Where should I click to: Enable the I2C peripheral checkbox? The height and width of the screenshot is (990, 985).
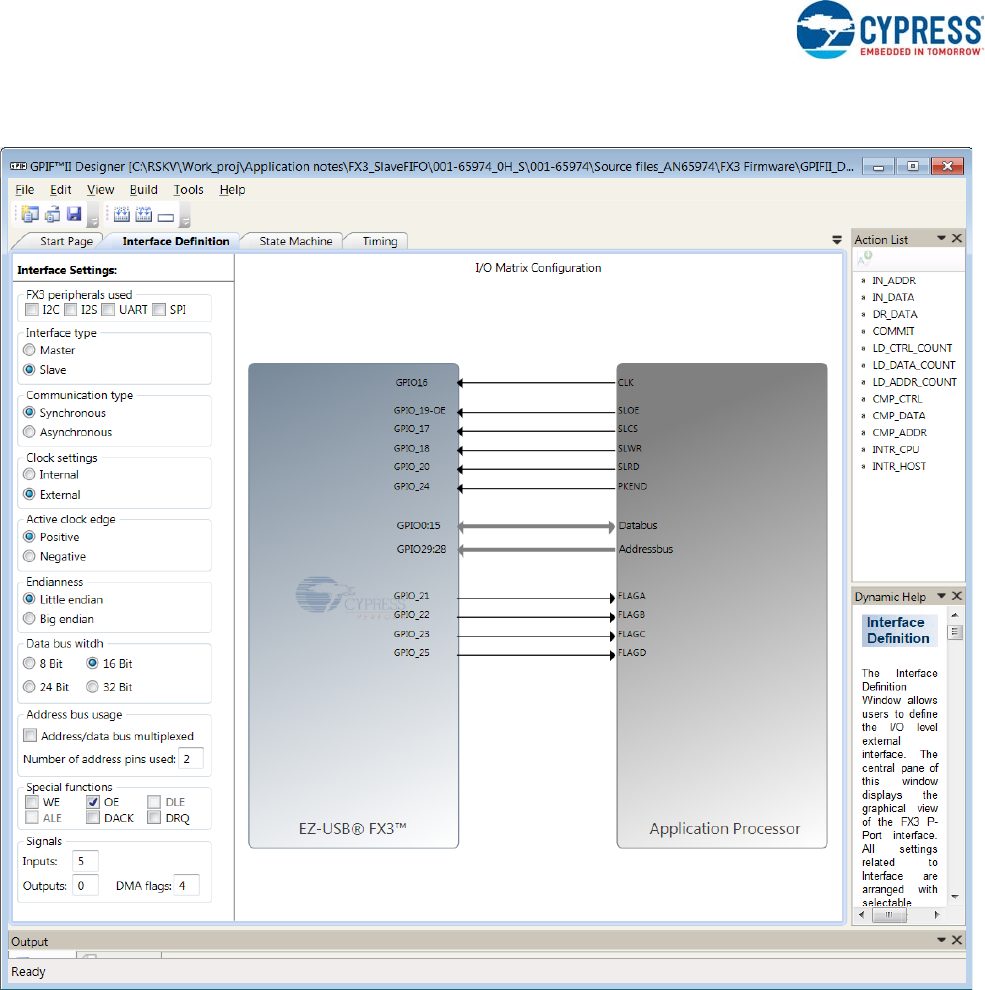pyautogui.click(x=32, y=309)
